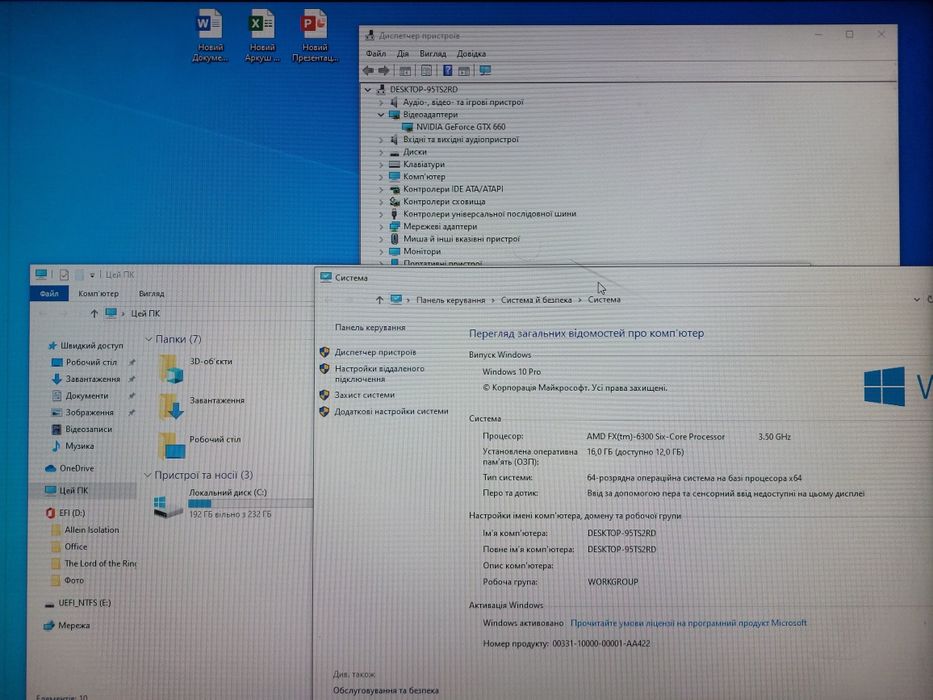The width and height of the screenshot is (933, 700).
Task: Select UEFI_NTFS (E:) drive in sidebar
Action: coord(84,602)
